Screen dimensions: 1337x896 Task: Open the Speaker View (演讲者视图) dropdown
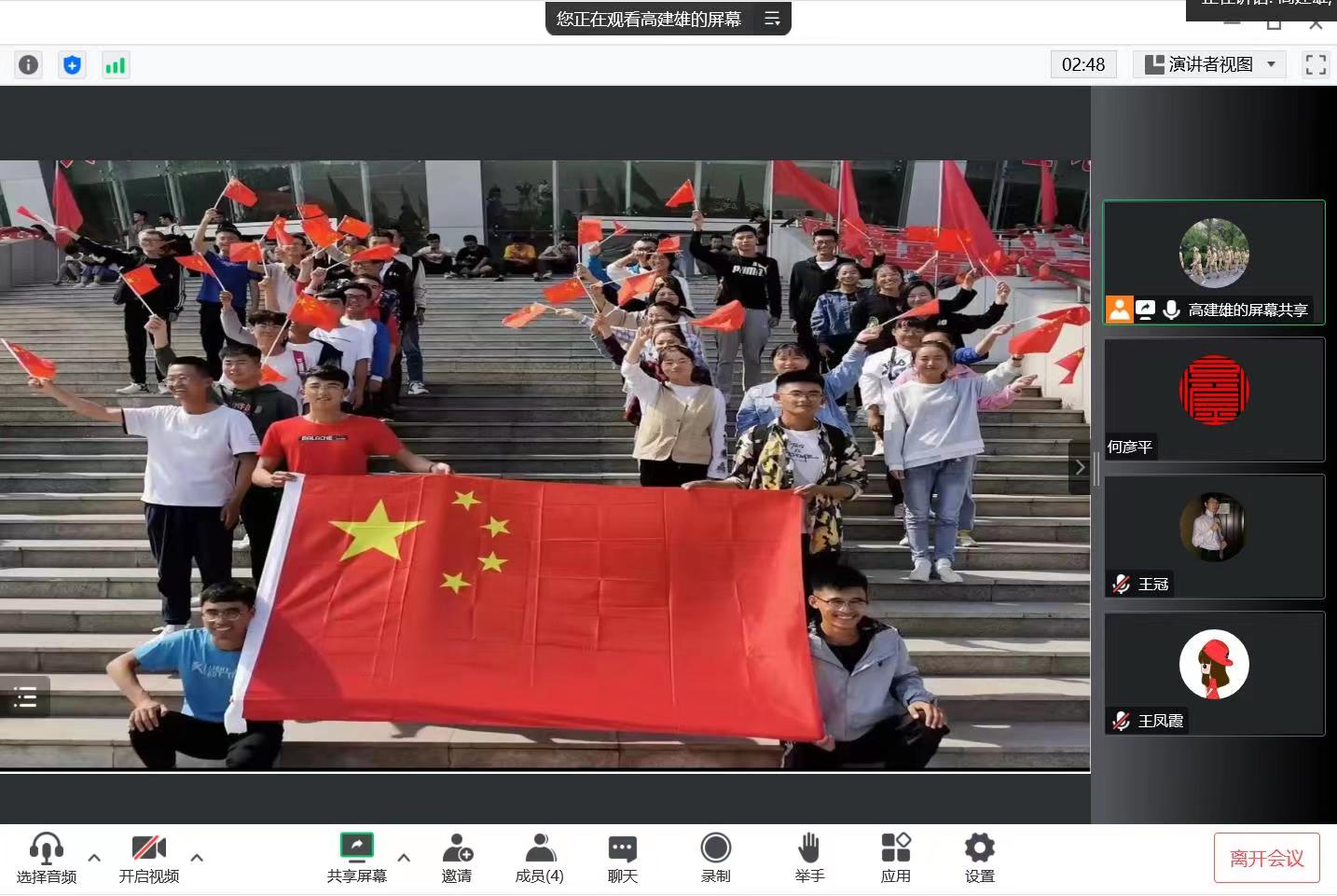pos(1209,64)
